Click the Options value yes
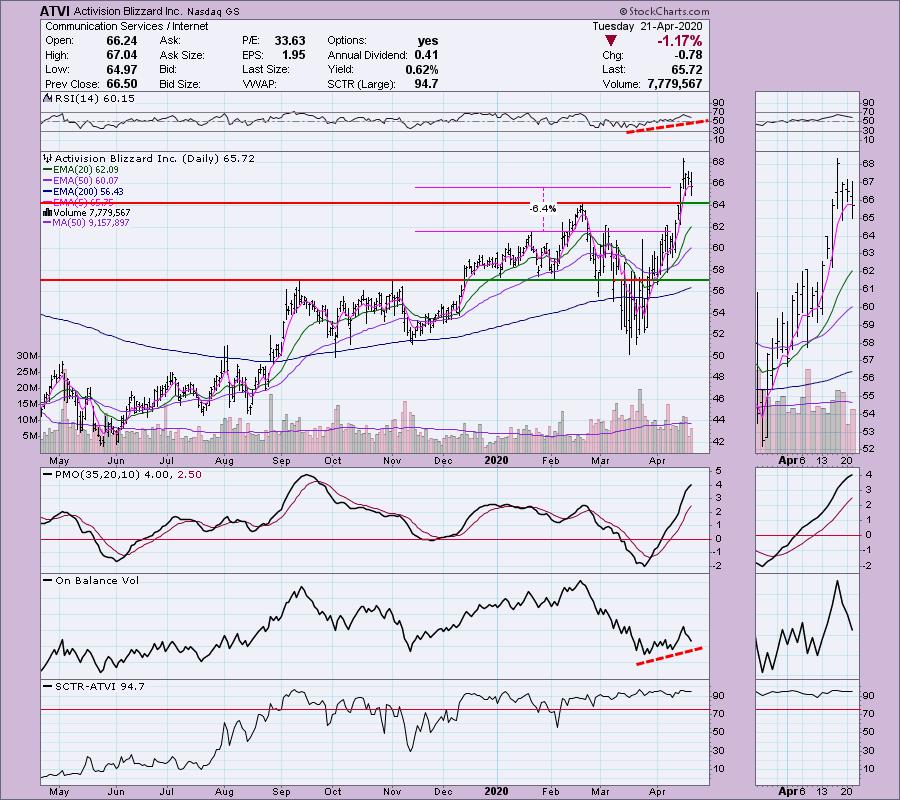 click(428, 41)
